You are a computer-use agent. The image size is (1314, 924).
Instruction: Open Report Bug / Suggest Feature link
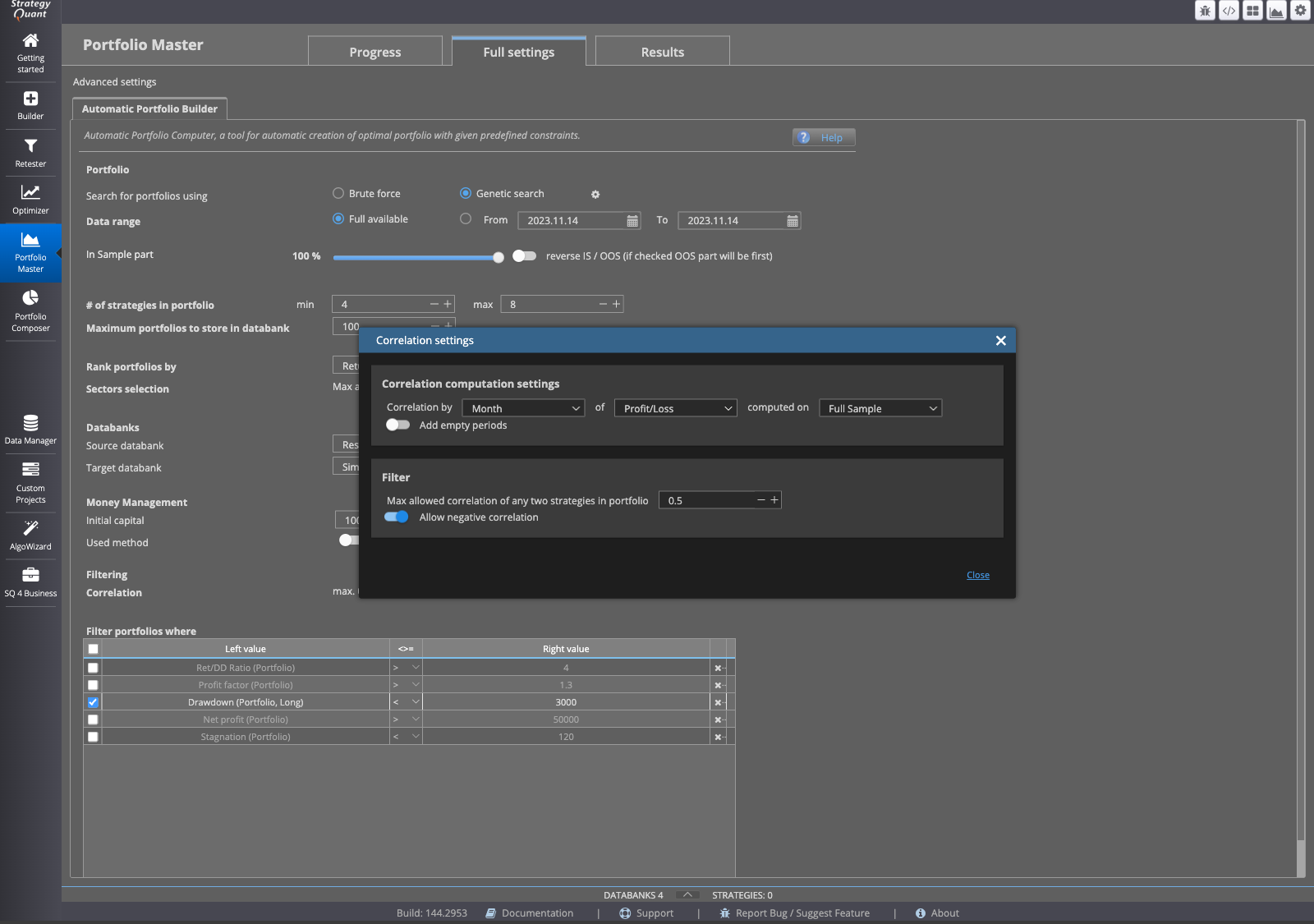coord(794,913)
